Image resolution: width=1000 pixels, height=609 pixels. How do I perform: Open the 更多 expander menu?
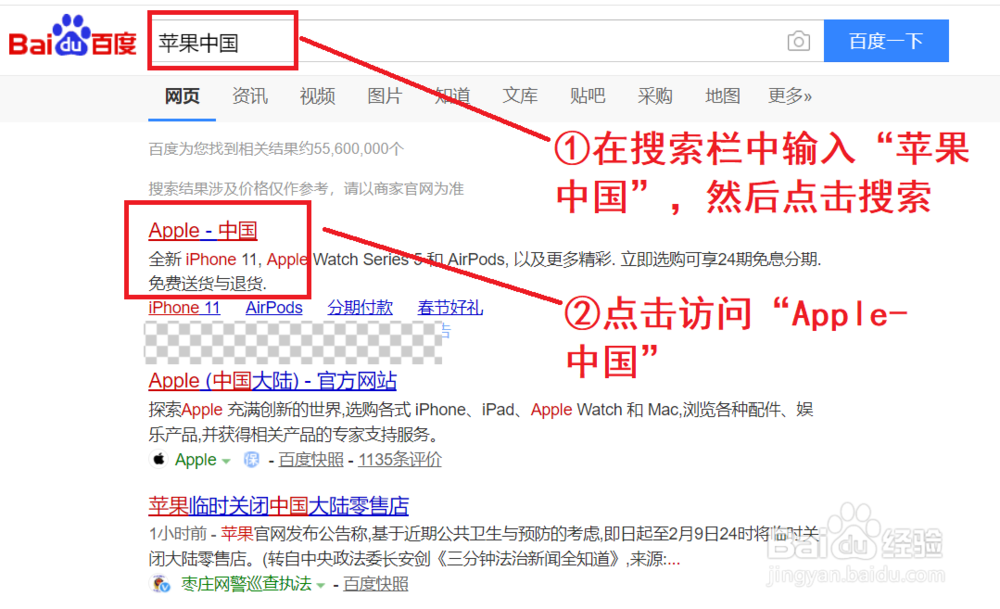790,95
